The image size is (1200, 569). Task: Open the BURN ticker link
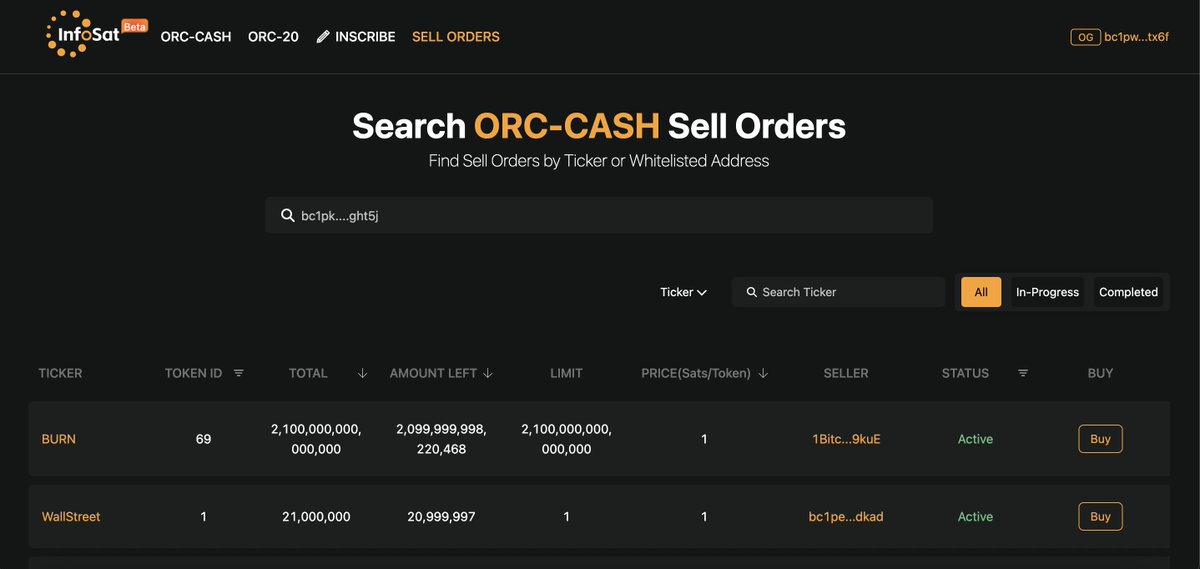tap(58, 439)
